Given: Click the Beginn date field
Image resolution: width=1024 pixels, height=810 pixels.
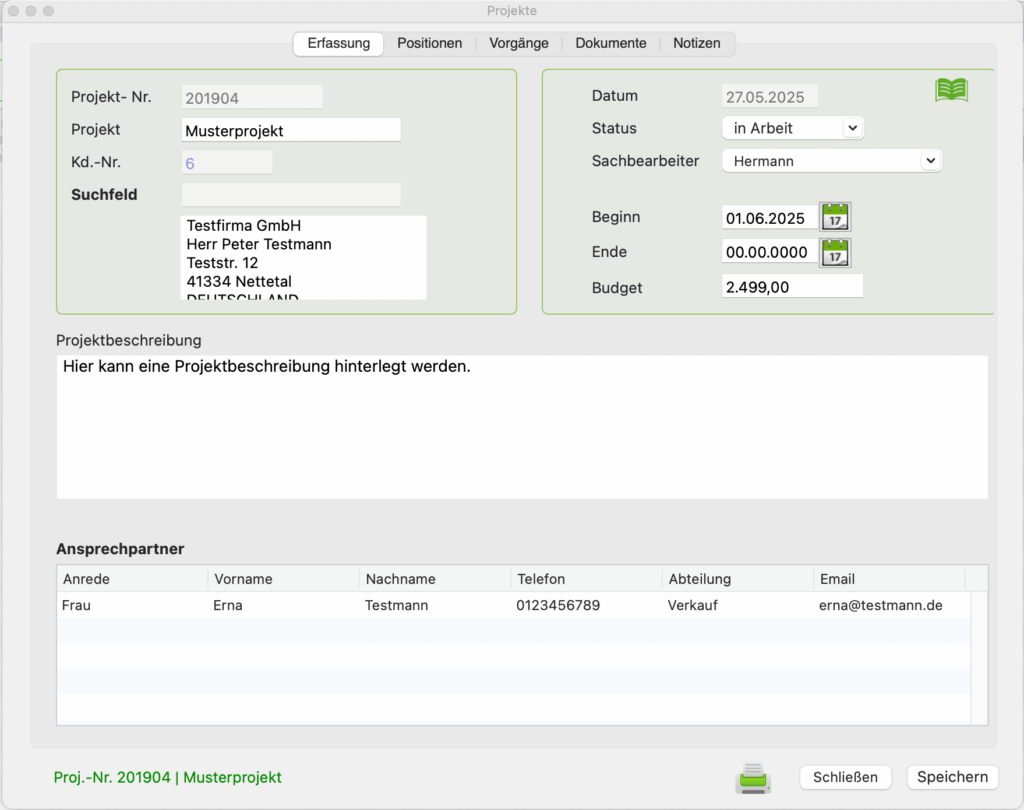Looking at the screenshot, I should click(x=769, y=218).
